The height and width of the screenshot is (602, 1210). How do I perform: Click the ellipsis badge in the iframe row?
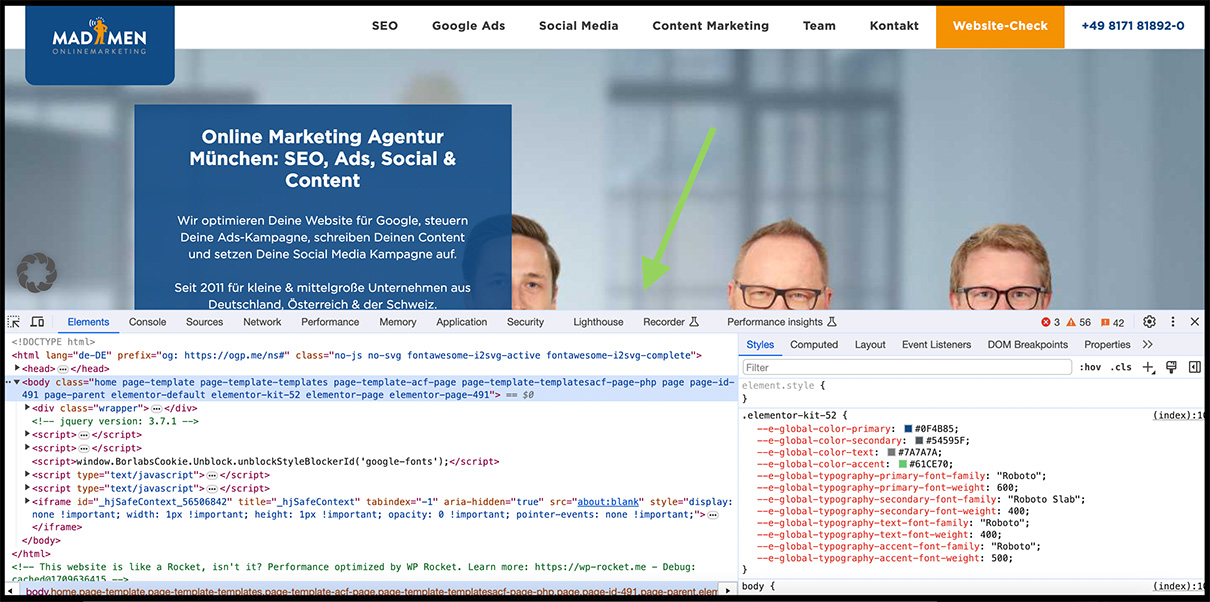pyautogui.click(x=713, y=514)
